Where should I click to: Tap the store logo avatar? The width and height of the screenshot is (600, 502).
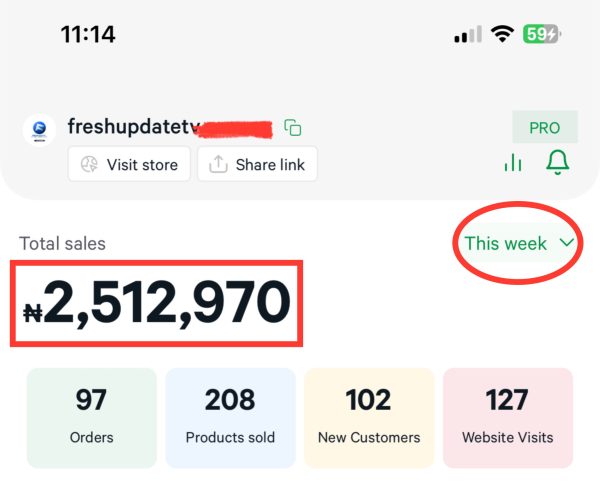(x=38, y=130)
